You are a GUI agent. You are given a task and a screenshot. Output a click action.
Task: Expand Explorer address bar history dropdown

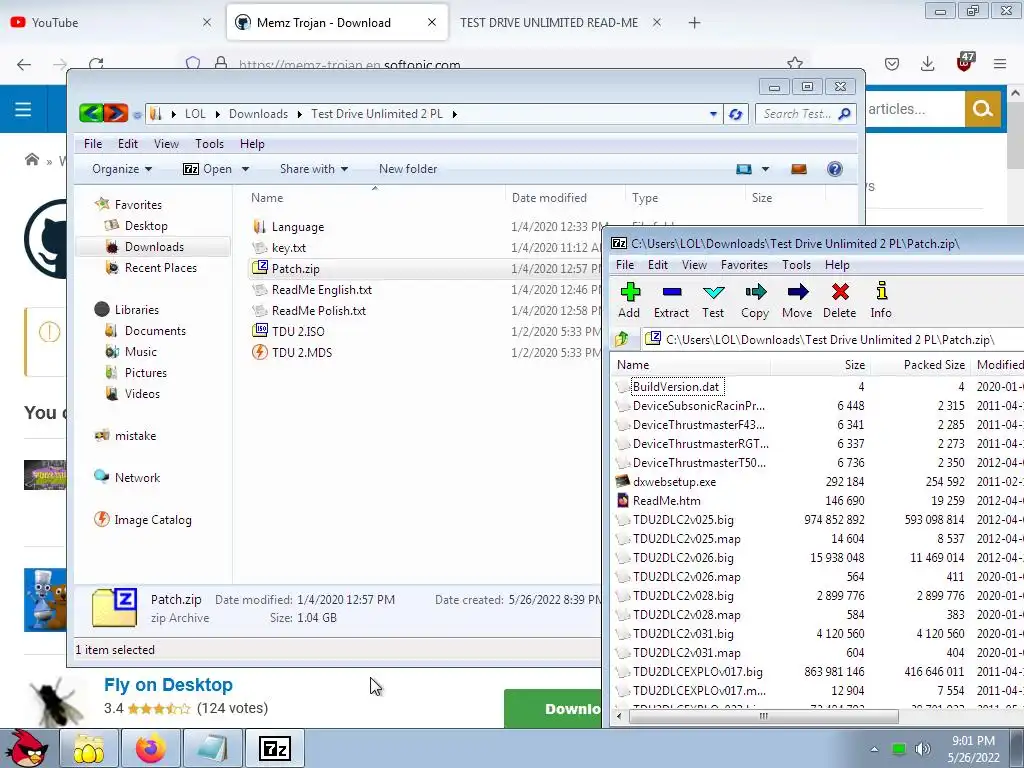click(713, 114)
